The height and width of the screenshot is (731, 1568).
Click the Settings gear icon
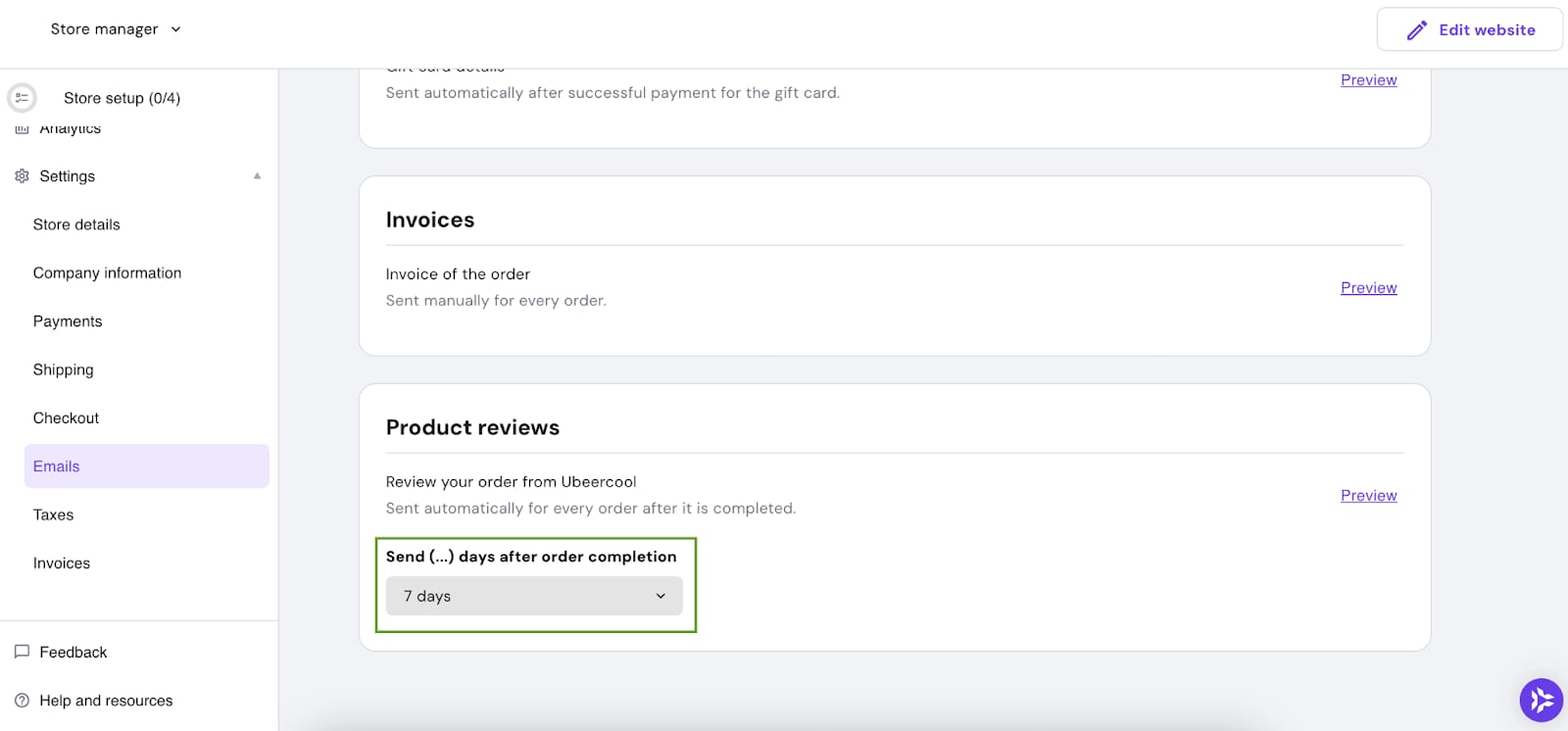(22, 176)
